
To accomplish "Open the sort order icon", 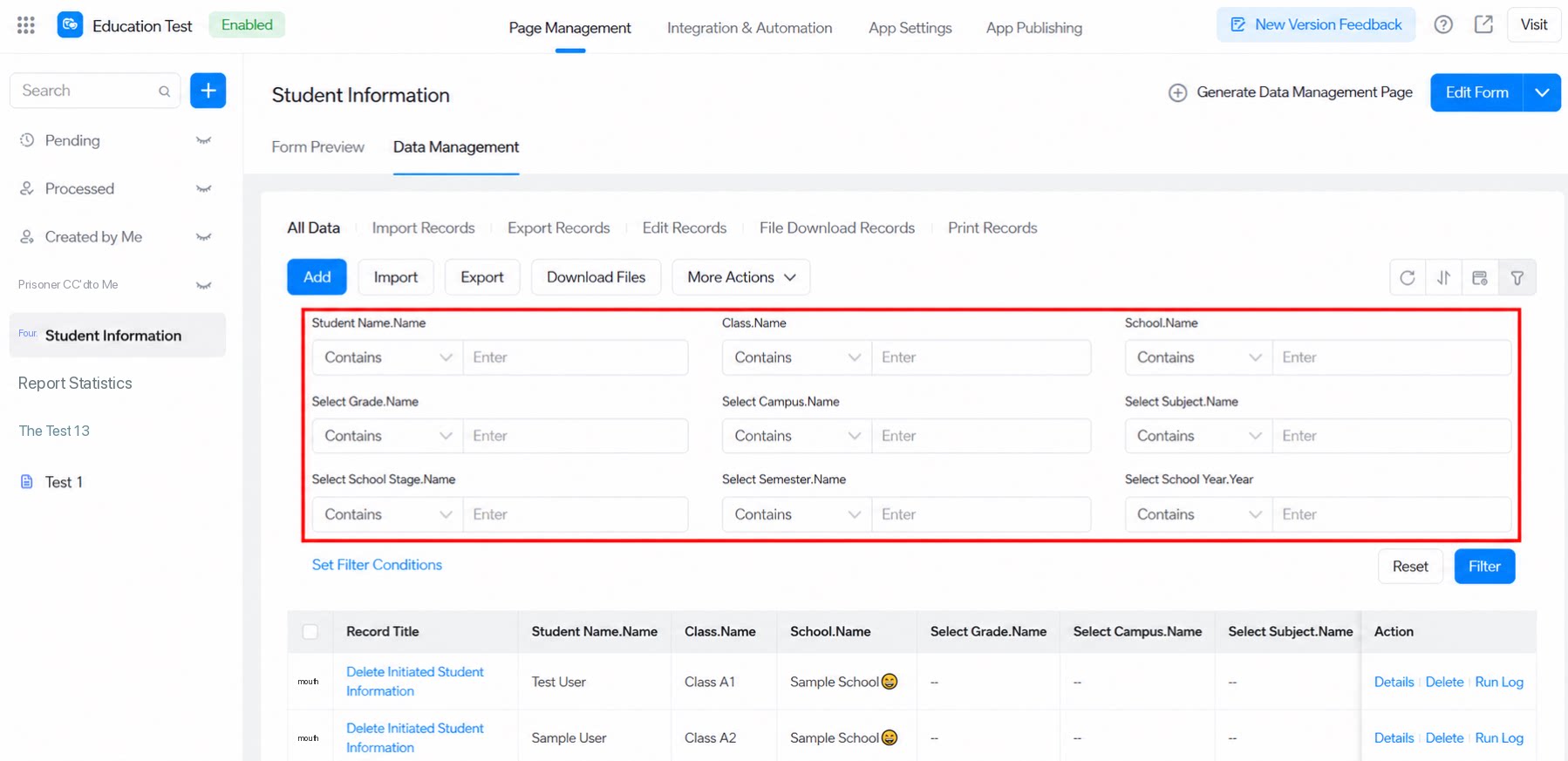I will pyautogui.click(x=1443, y=277).
